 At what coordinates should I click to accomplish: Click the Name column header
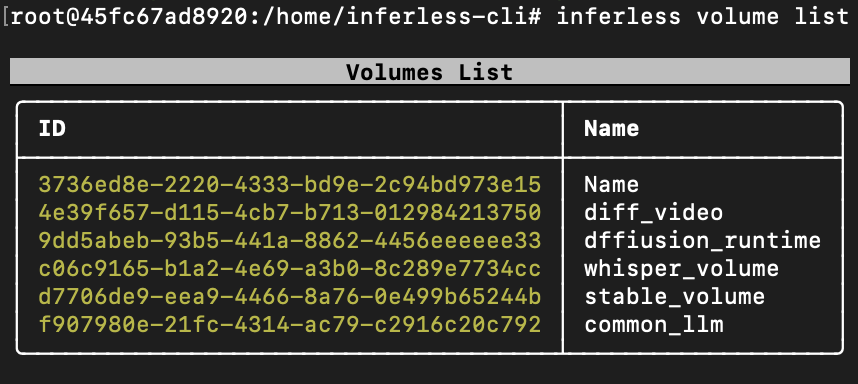click(x=611, y=129)
